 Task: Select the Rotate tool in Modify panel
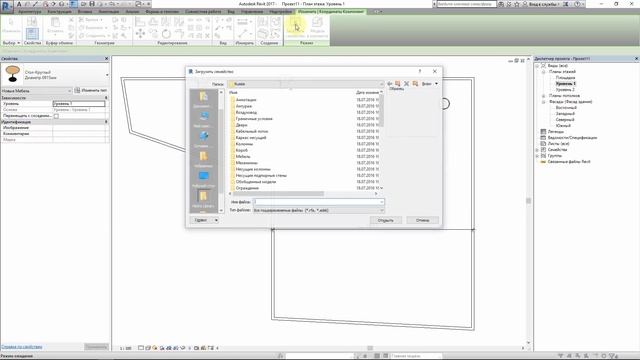tap(166, 33)
